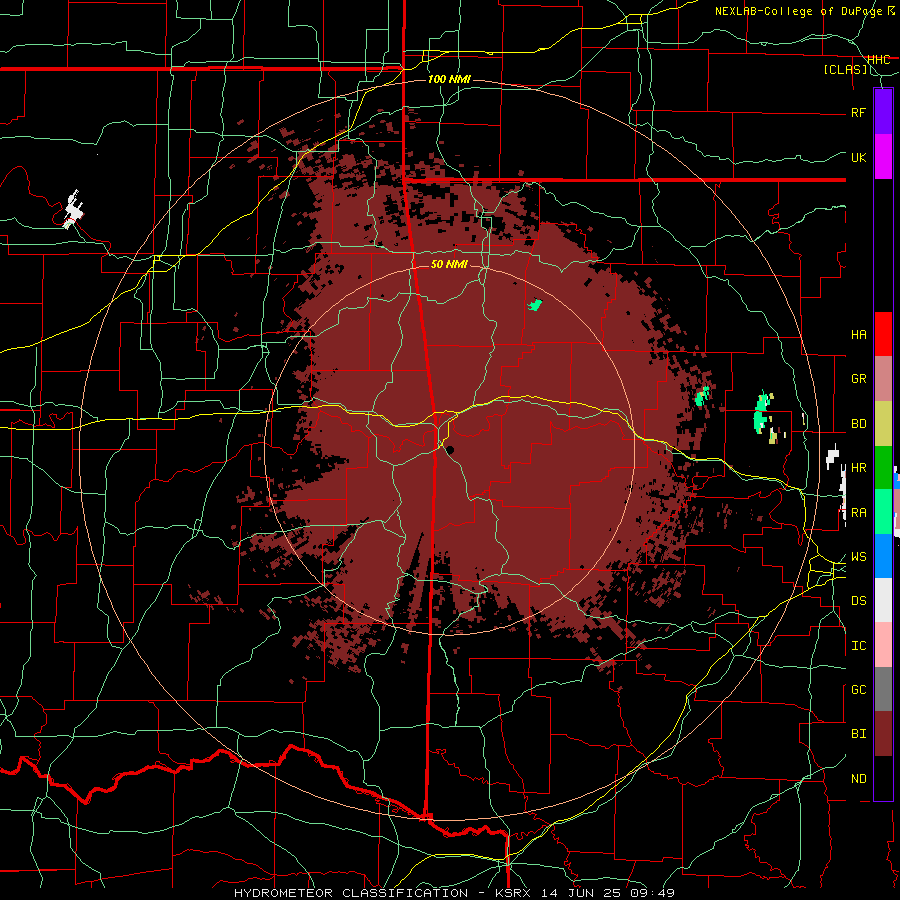The image size is (900, 900).
Task: Click the NEXLAB-College of DuPage text
Action: coord(798,11)
